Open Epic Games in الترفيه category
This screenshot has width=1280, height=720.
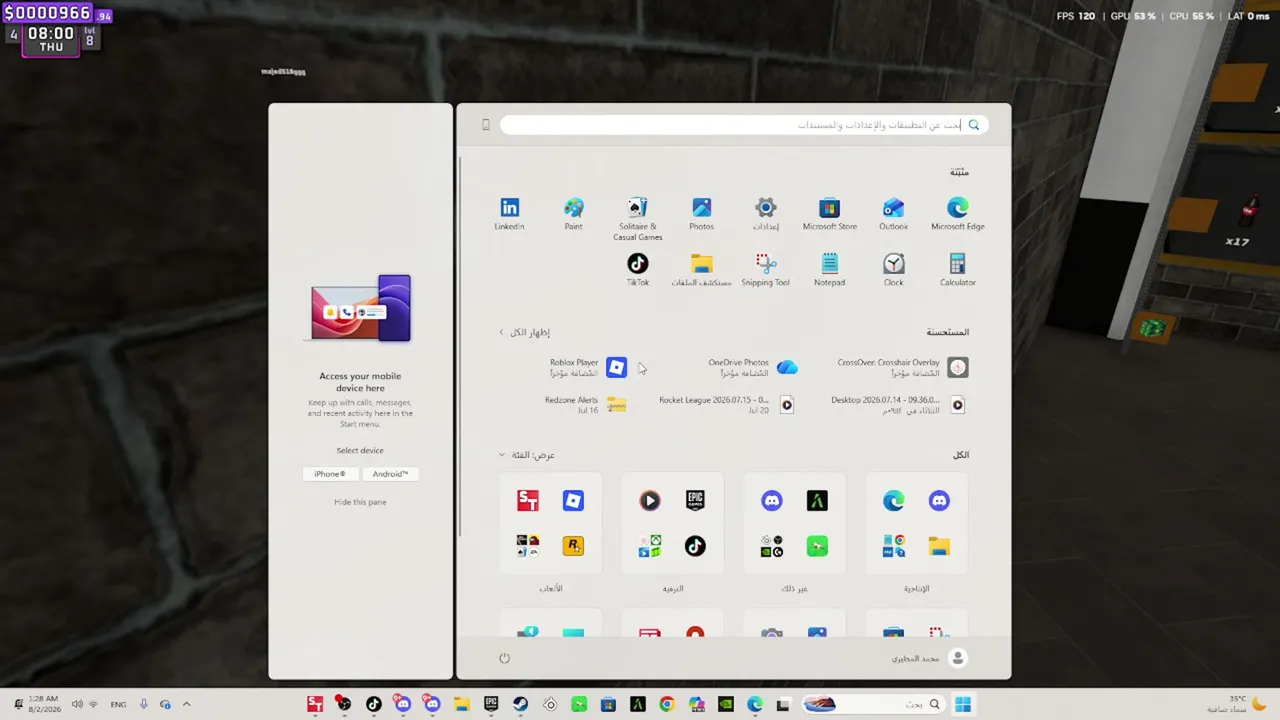click(x=695, y=500)
